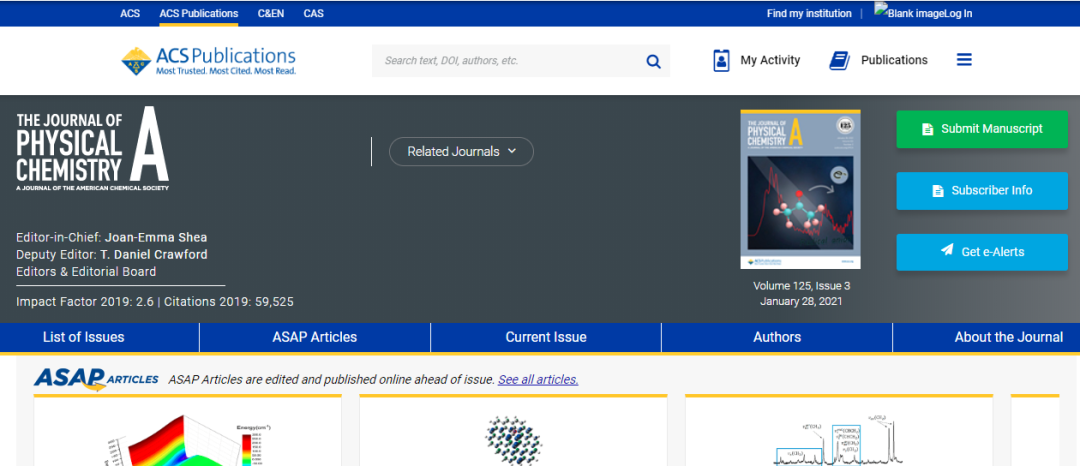Click the Journal of Physical Chemistry A logo
The height and width of the screenshot is (466, 1080).
(93, 148)
